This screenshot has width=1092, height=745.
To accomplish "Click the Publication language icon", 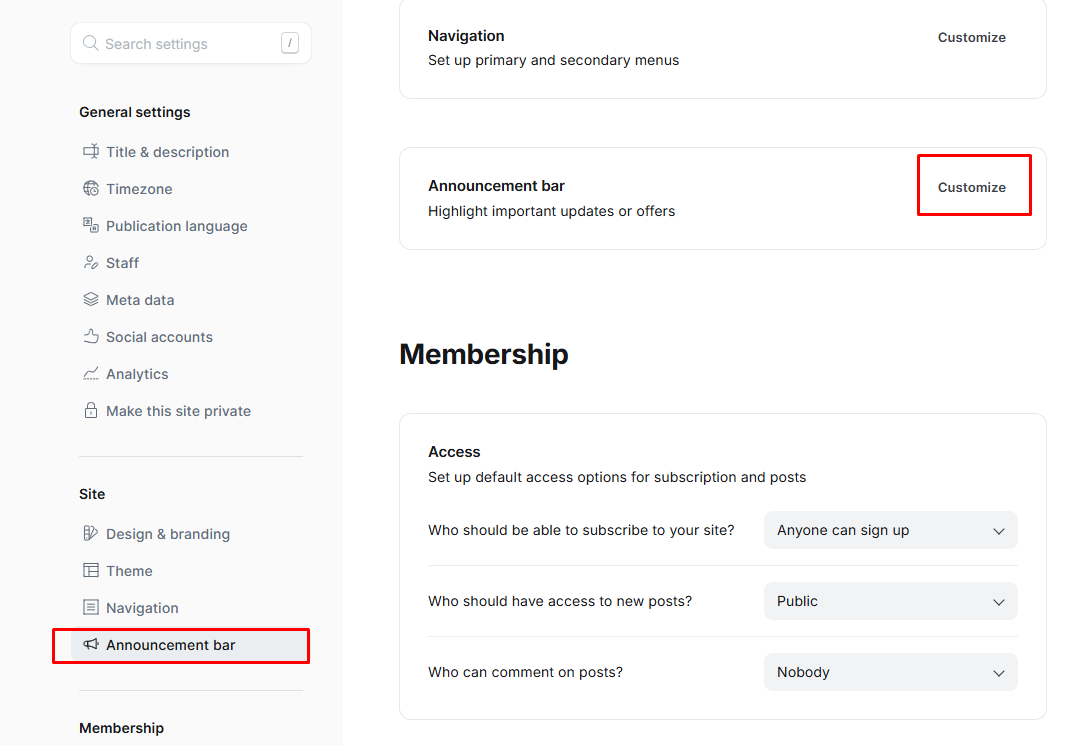I will (x=90, y=226).
